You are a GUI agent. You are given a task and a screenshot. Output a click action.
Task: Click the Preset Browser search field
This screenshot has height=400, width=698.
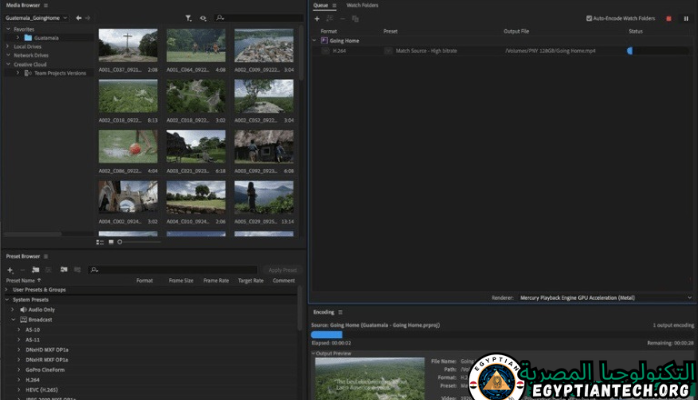(173, 270)
